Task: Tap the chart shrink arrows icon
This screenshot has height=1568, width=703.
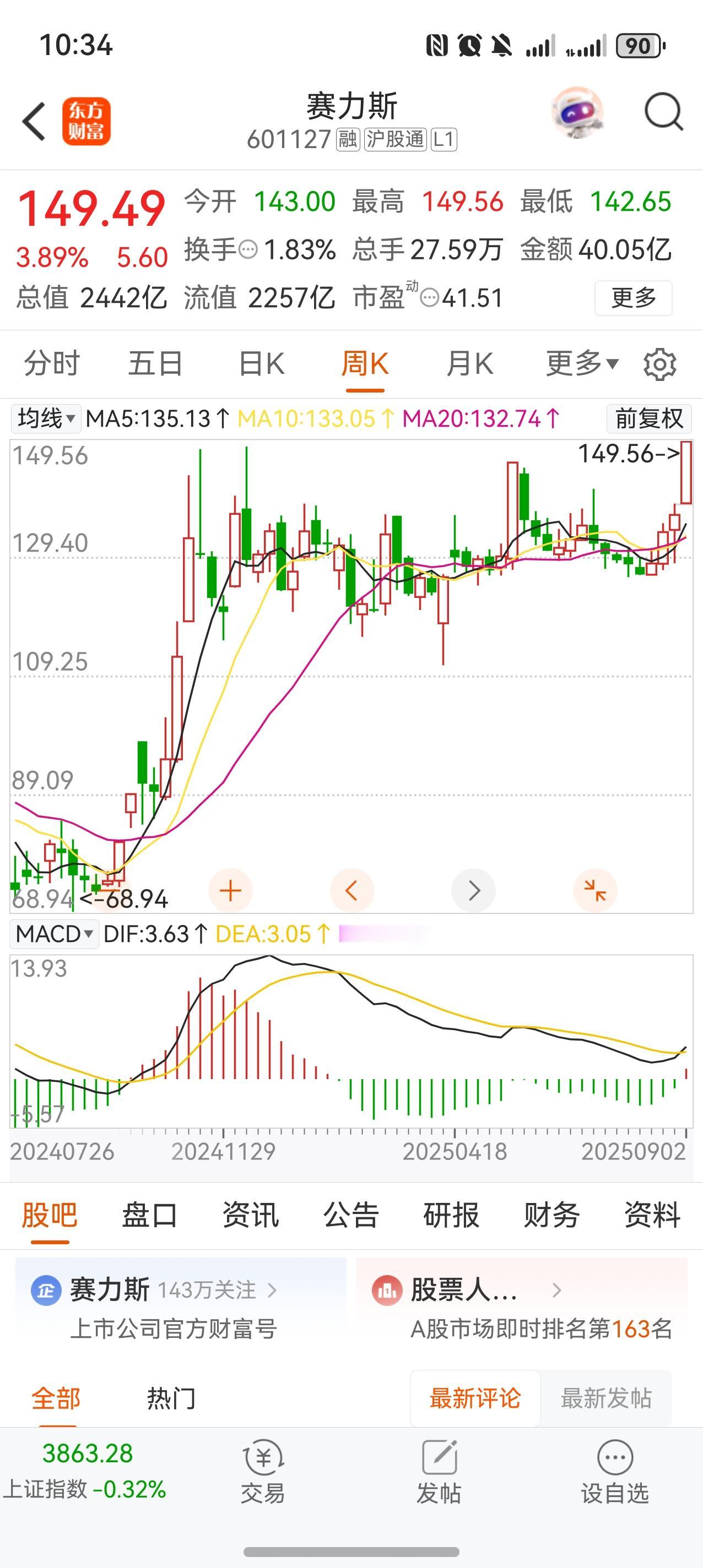Action: coord(594,890)
